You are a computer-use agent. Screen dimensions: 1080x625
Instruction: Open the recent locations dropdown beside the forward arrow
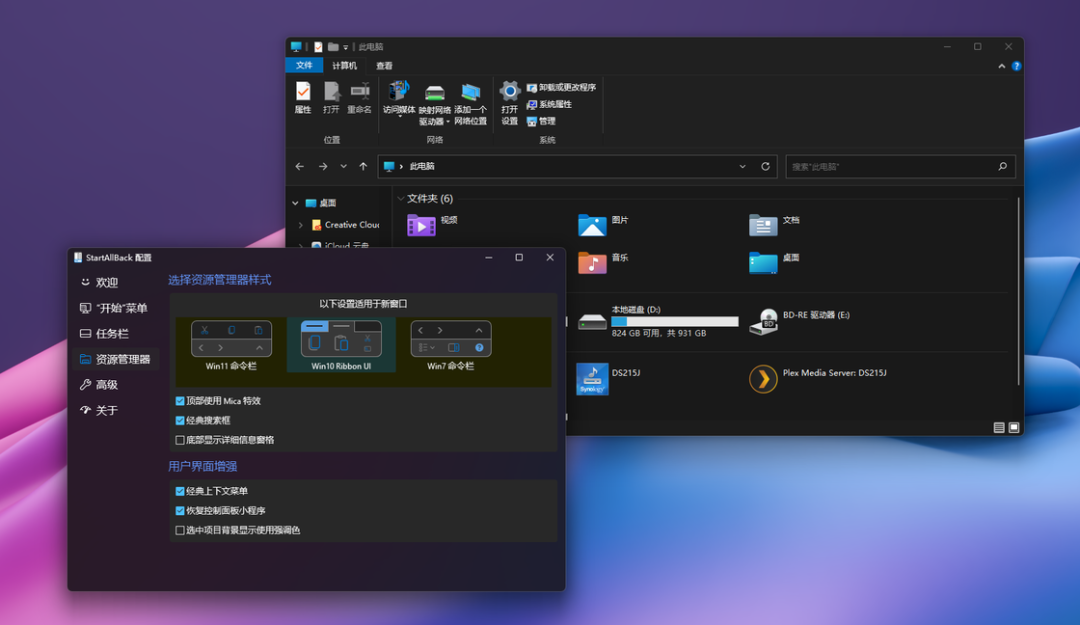point(343,166)
